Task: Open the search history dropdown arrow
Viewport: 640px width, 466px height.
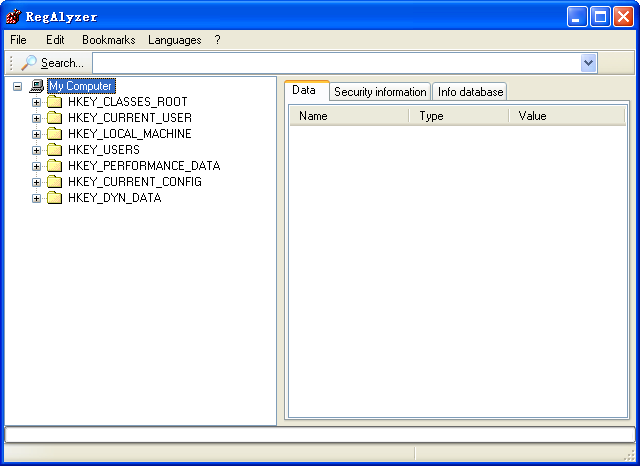Action: click(x=588, y=63)
